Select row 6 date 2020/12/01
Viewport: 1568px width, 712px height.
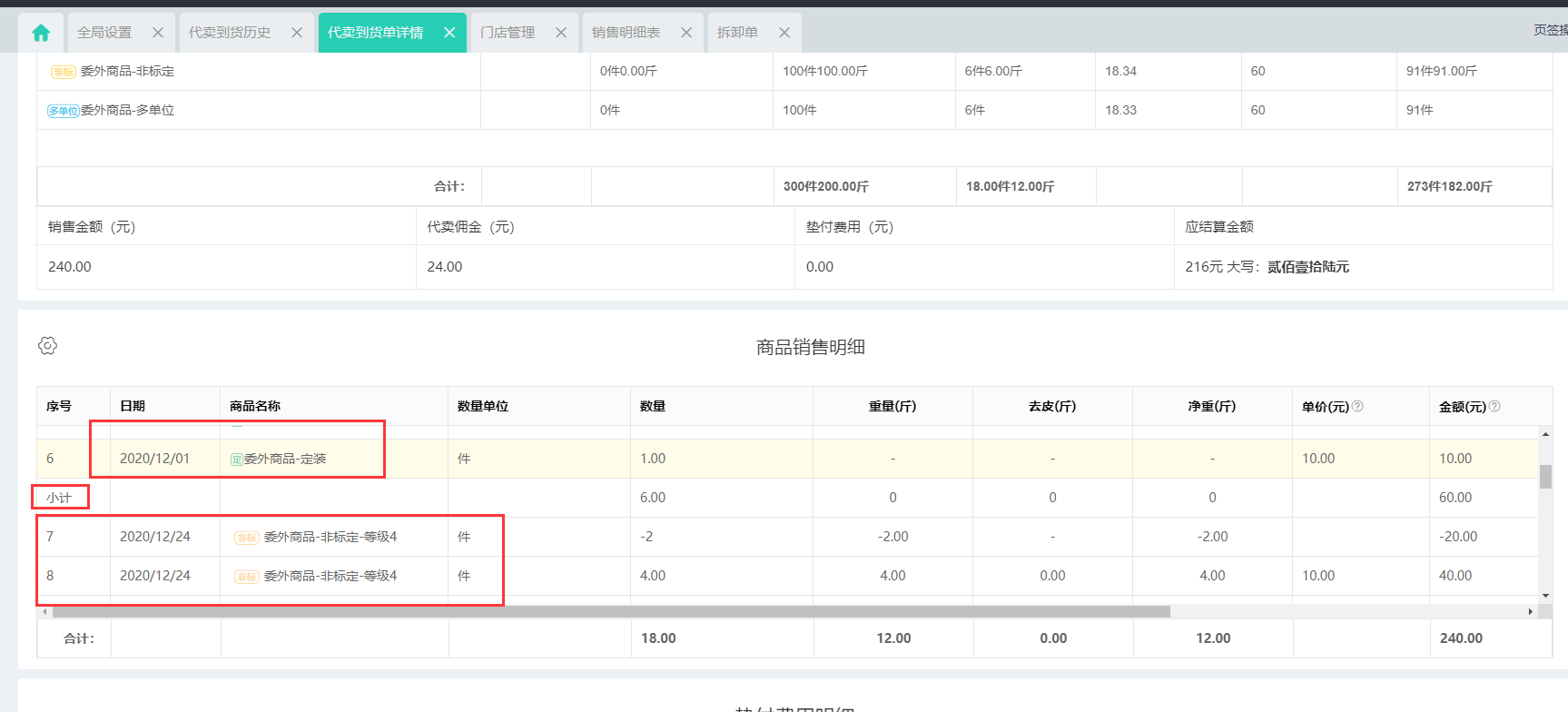155,459
